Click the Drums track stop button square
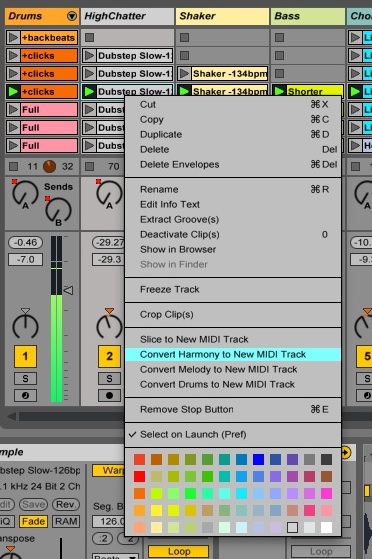Screen dimensions: 372x559 point(14,166)
